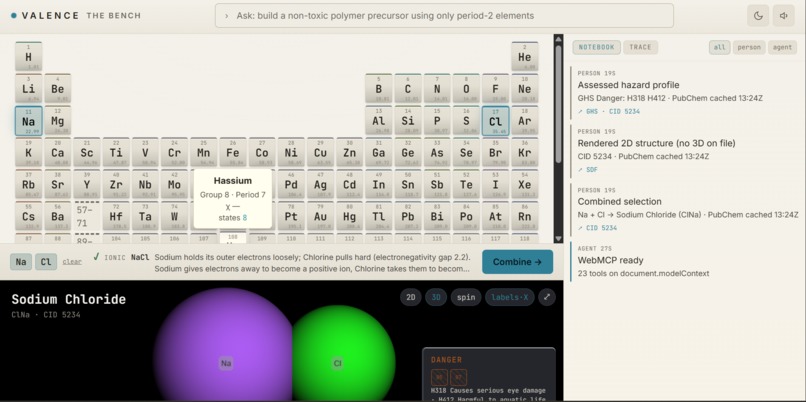Click the DANGER hazard card
This screenshot has width=806, height=402.
(489, 375)
